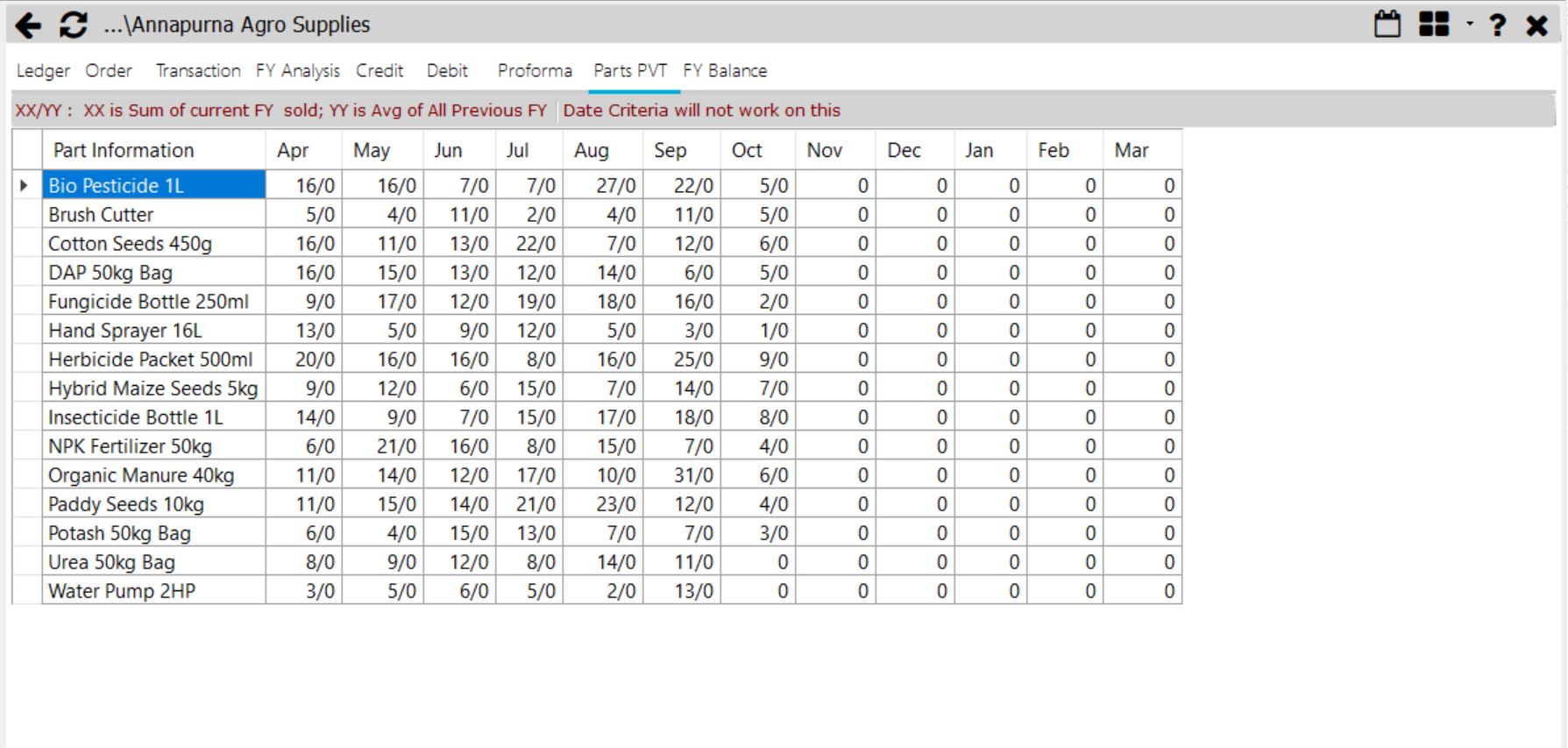Image resolution: width=1568 pixels, height=748 pixels.
Task: Sort by the Sep column header
Action: tap(670, 151)
